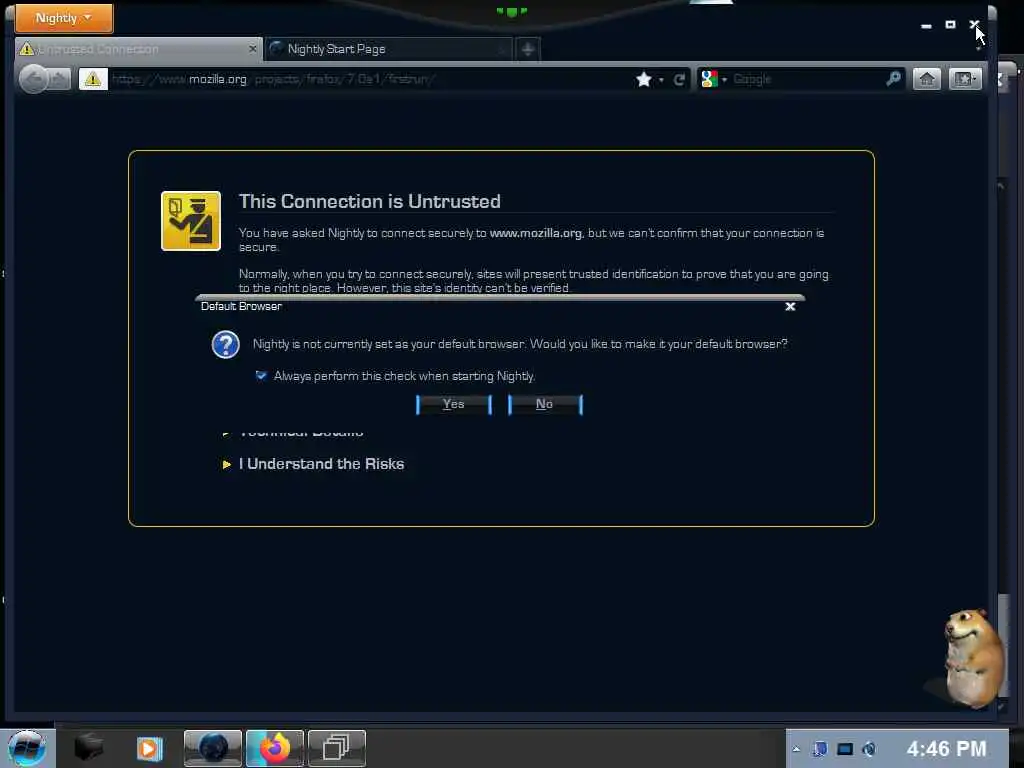Click the 4:46 PM clock
This screenshot has height=768, width=1024.
tap(946, 748)
